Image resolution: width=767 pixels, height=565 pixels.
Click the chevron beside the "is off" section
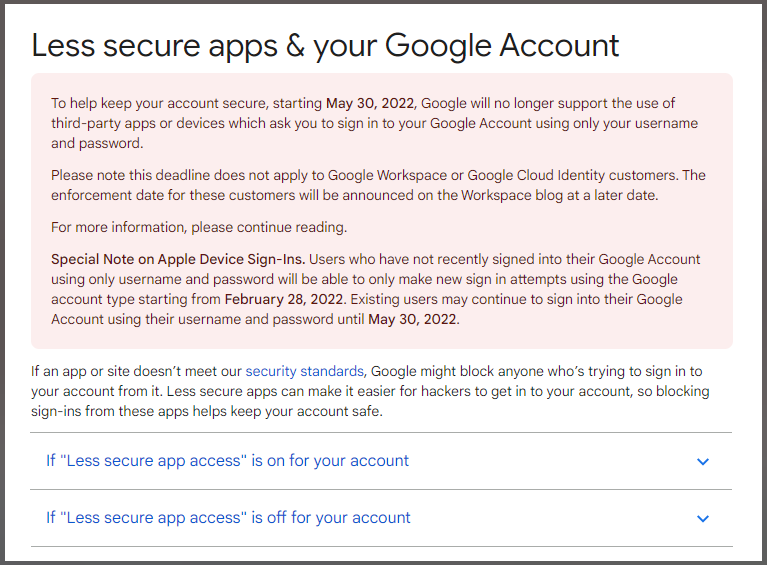[x=703, y=518]
